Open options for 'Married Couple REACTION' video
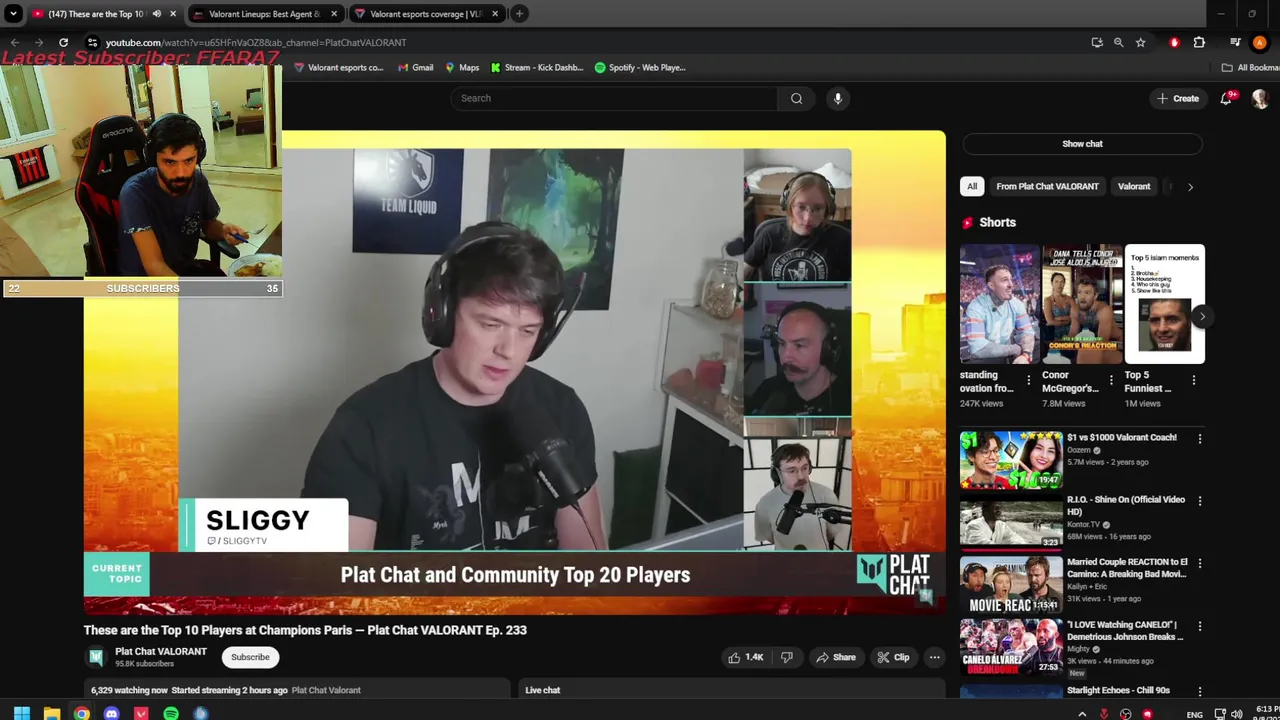1280x720 pixels. pyautogui.click(x=1200, y=563)
